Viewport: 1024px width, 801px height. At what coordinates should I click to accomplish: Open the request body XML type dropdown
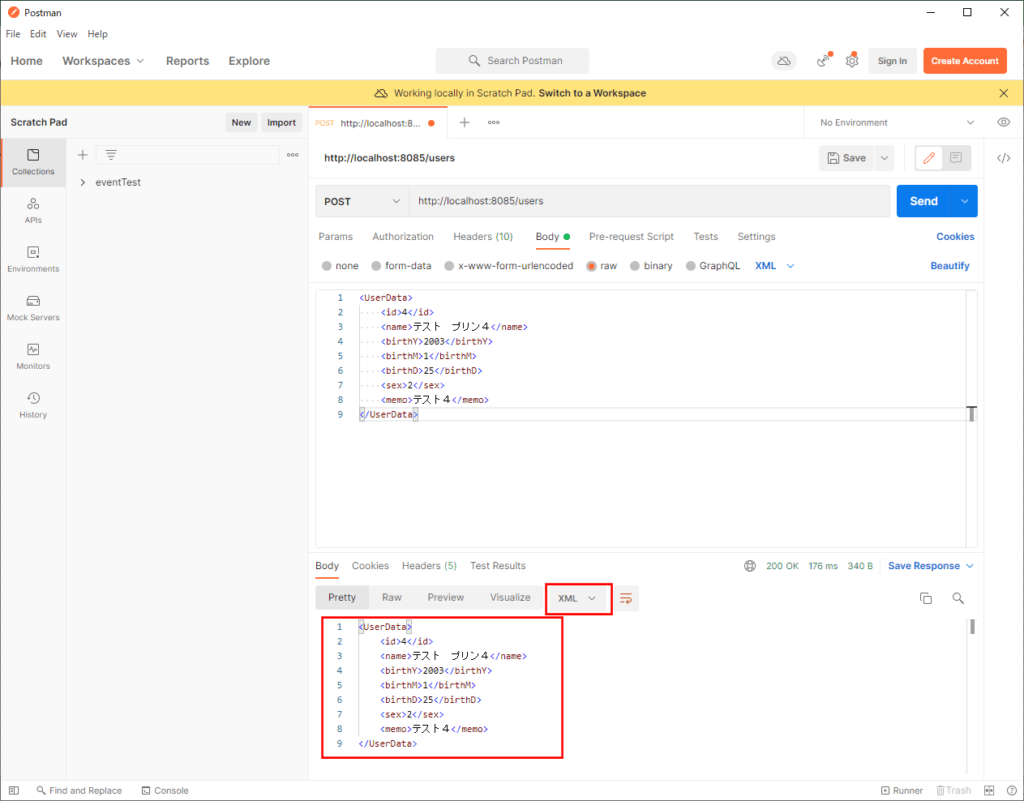[775, 266]
